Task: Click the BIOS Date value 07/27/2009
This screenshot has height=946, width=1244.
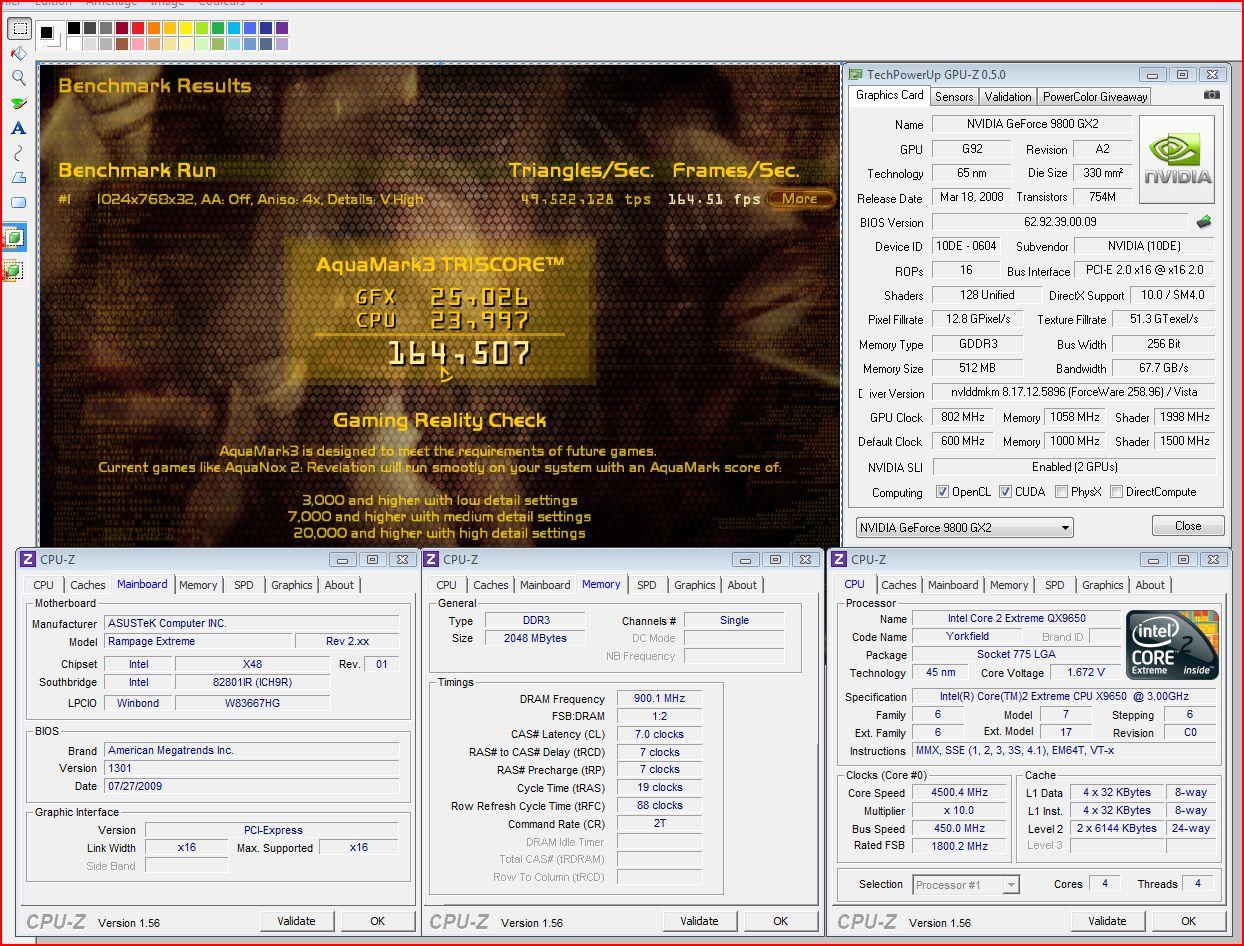Action: [x=252, y=786]
